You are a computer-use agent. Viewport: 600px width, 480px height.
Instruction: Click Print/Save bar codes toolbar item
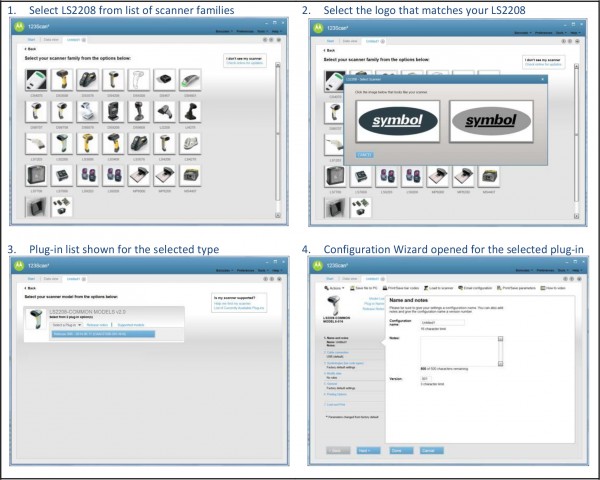point(401,288)
